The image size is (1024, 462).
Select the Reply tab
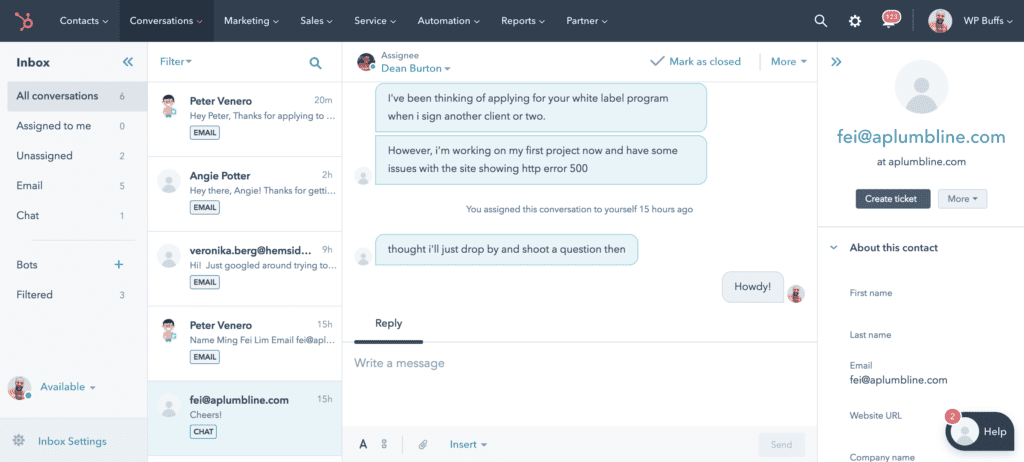click(x=388, y=323)
